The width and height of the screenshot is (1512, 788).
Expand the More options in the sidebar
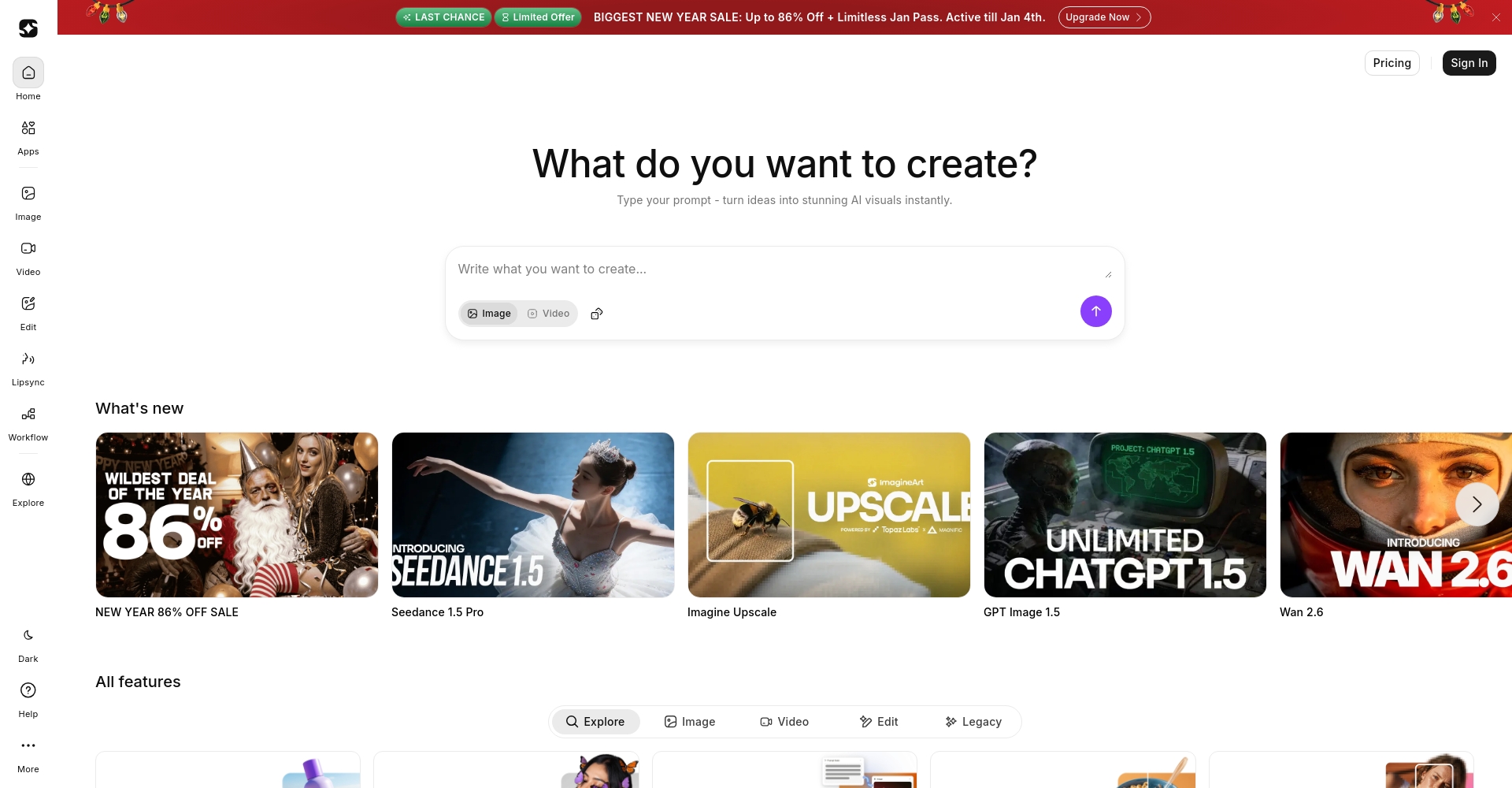[x=28, y=753]
